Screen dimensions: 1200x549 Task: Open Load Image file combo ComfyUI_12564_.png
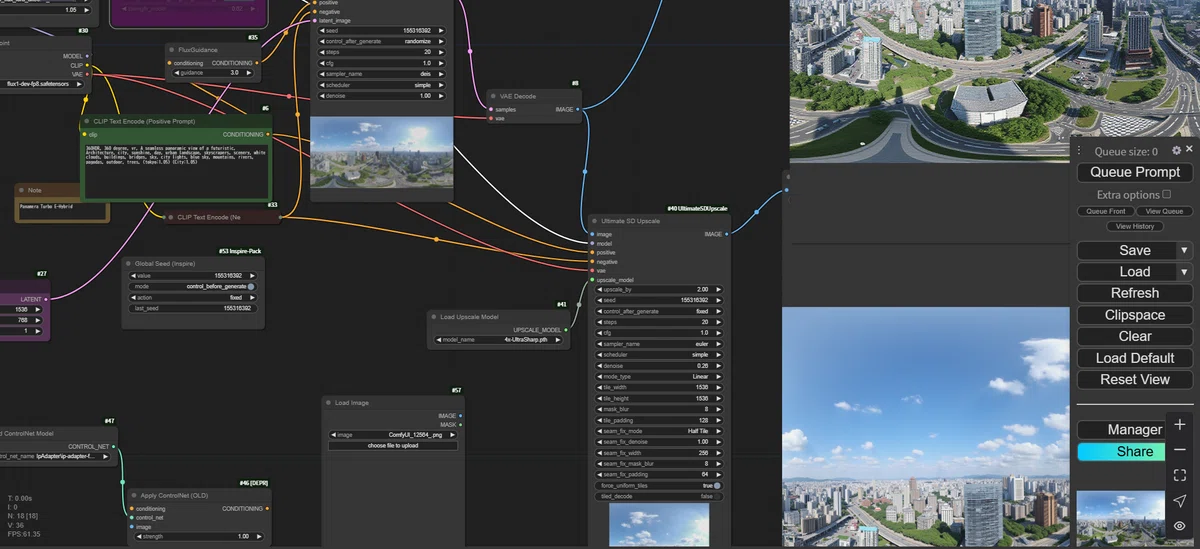pos(393,434)
